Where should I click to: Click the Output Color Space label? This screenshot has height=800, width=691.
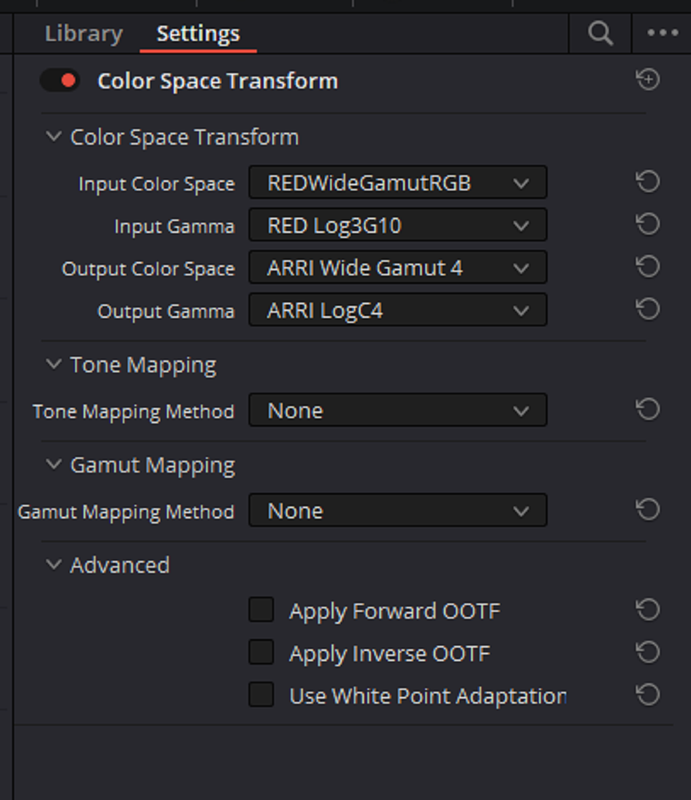click(x=148, y=268)
